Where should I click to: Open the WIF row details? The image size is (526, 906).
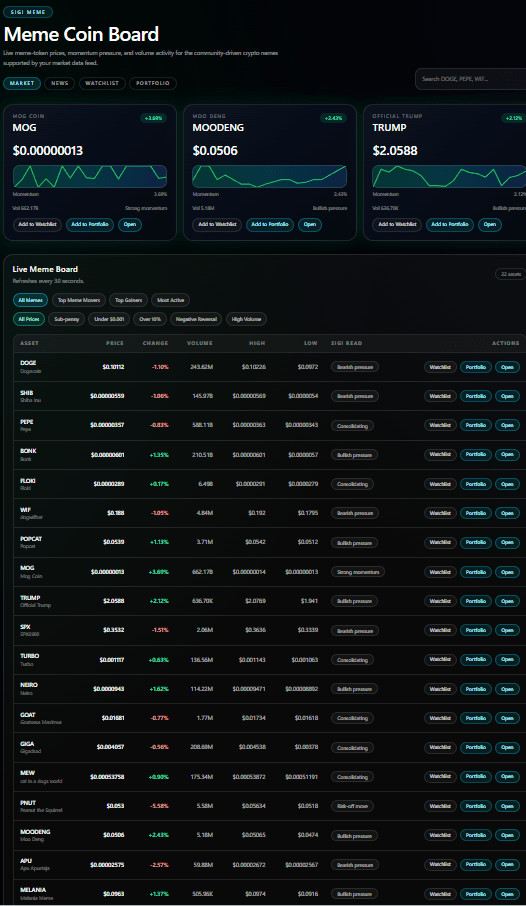[507, 513]
